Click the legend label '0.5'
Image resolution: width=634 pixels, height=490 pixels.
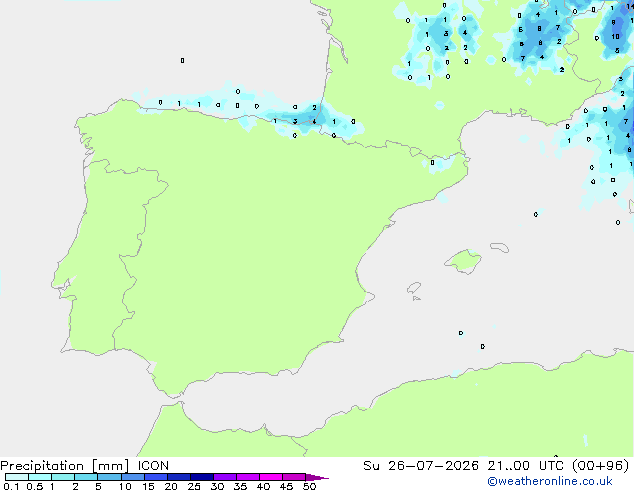pyautogui.click(x=35, y=486)
